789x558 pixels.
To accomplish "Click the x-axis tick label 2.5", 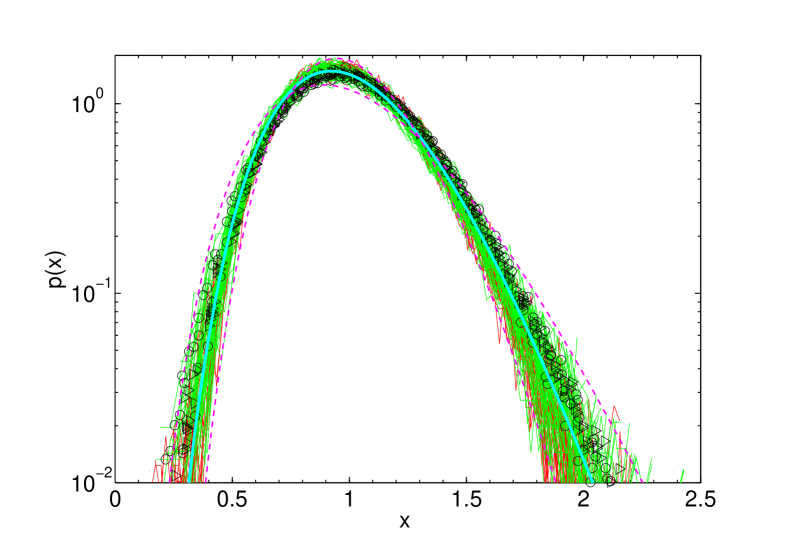I will [x=700, y=500].
